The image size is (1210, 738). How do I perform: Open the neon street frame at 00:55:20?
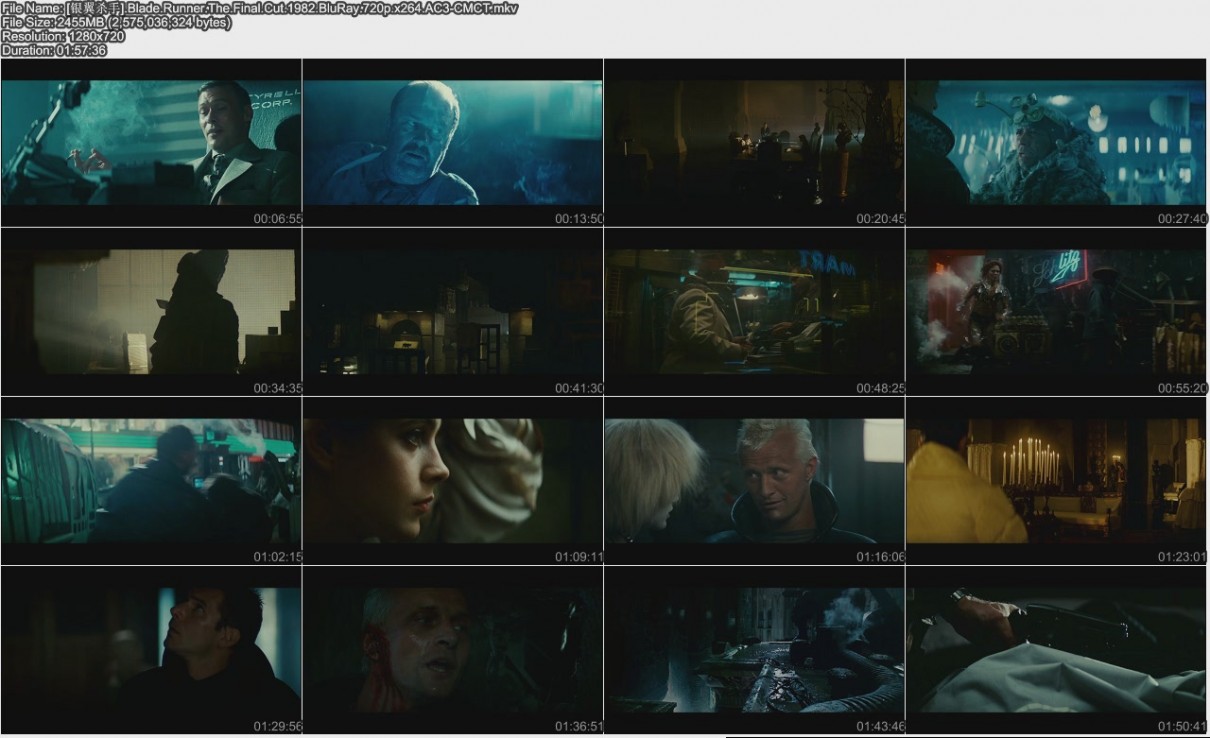1057,312
